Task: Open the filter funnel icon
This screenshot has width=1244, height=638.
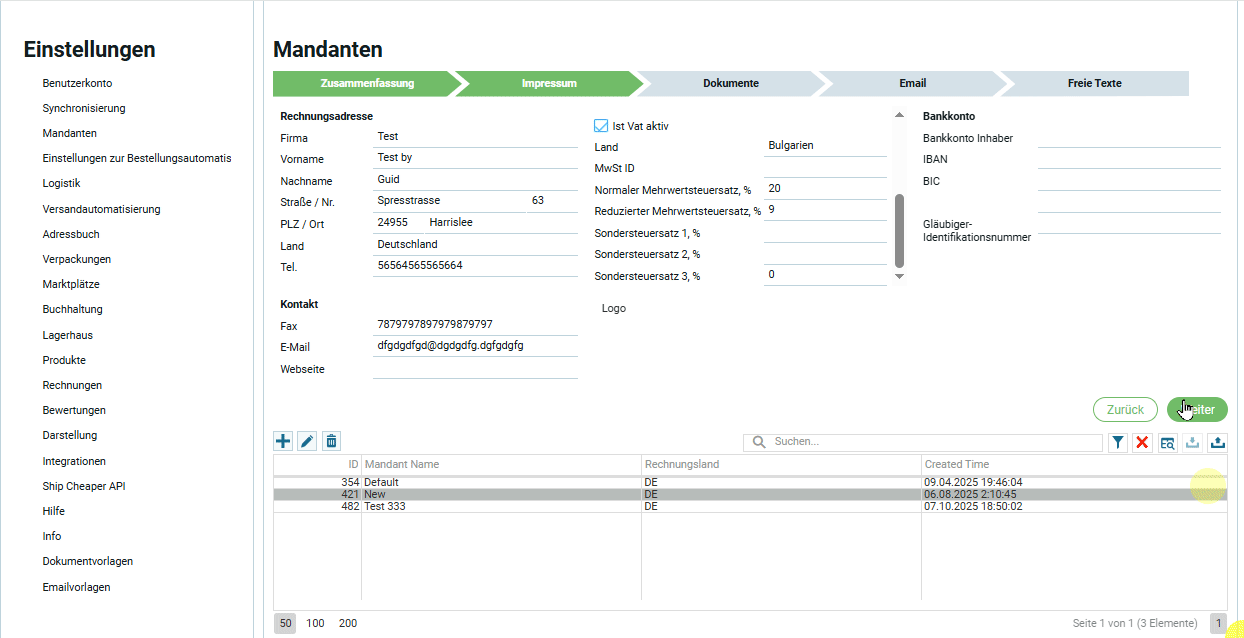Action: click(1118, 442)
